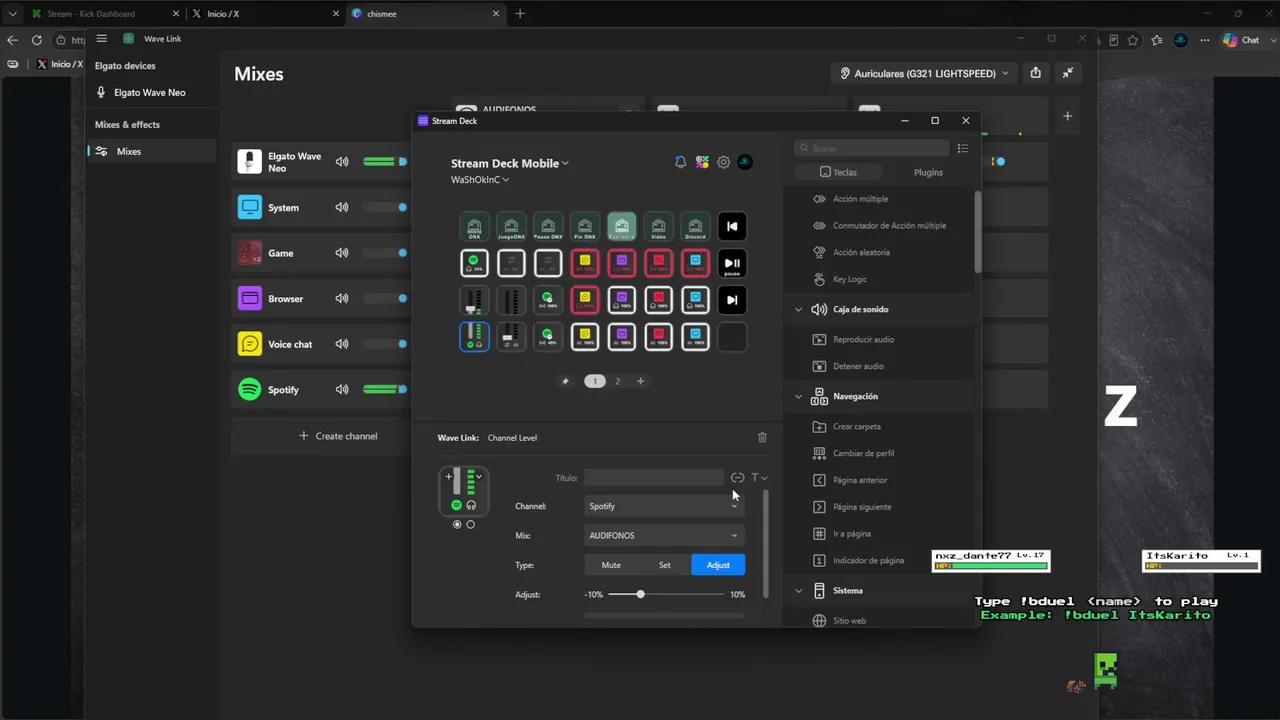Add a new Stream Deck page
Screen dimensions: 1280x720
[x=641, y=381]
